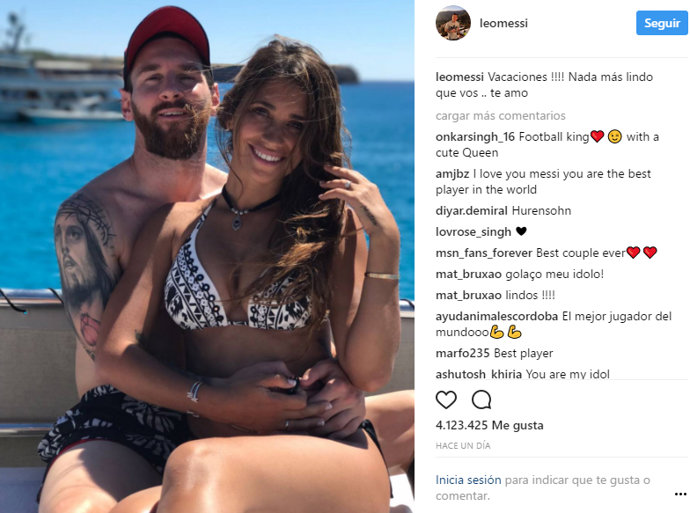Click the comment speech bubble icon

(481, 399)
